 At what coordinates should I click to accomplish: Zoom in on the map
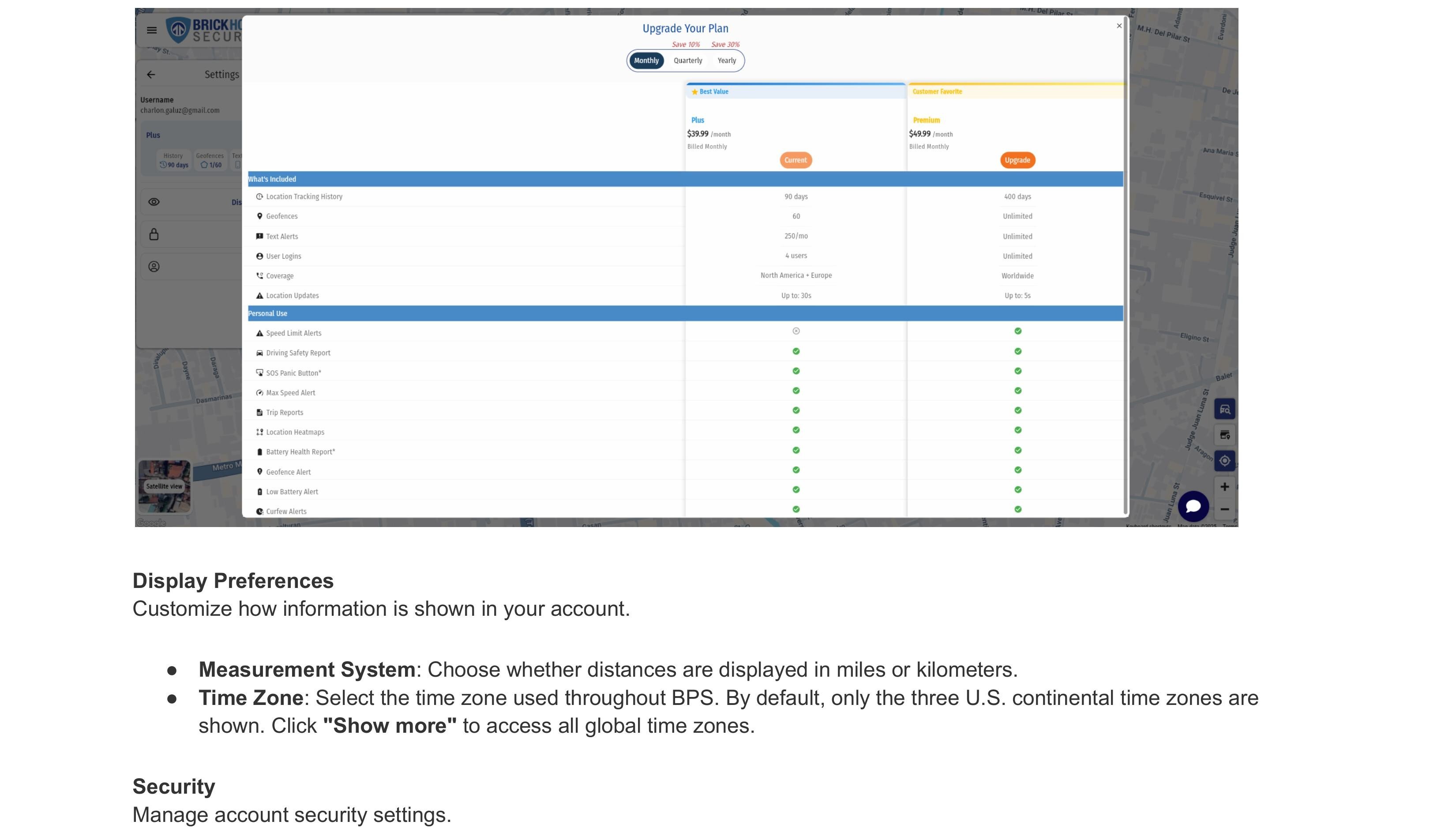tap(1225, 486)
